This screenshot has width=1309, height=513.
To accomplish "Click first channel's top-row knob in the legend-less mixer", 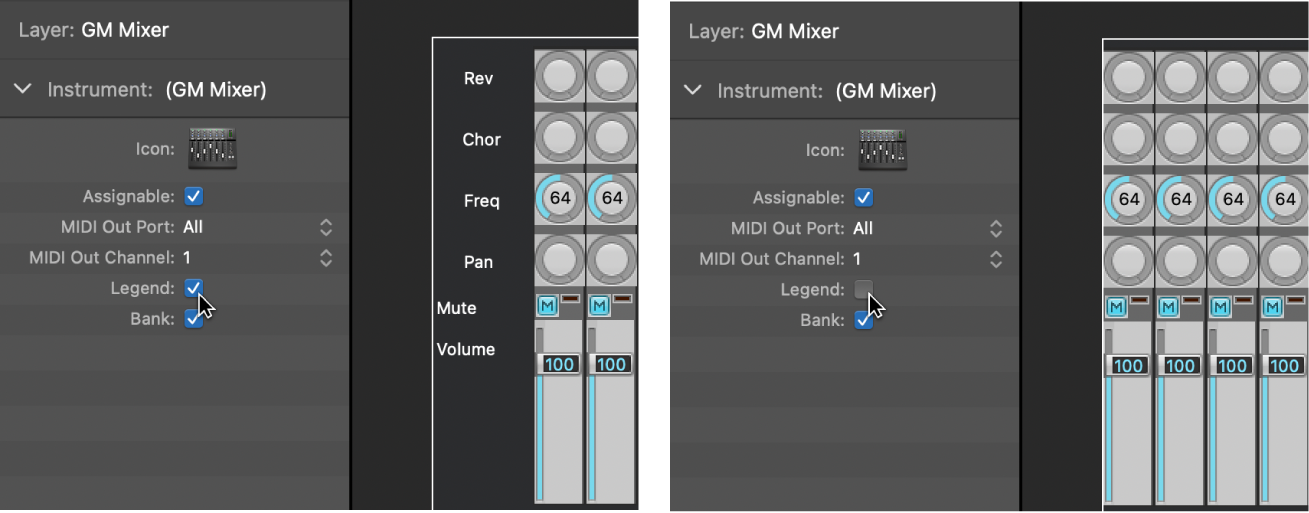I will coord(1129,77).
